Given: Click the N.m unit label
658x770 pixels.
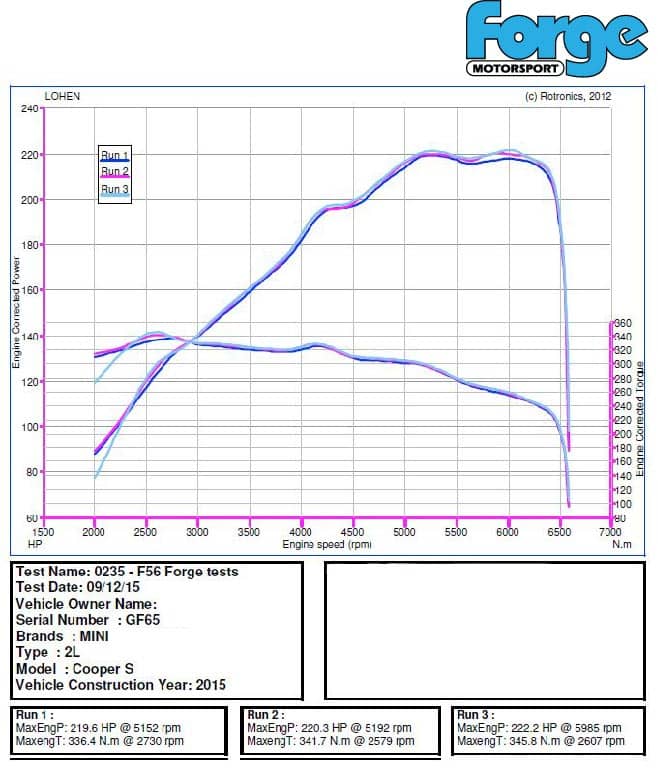Looking at the screenshot, I should [624, 545].
